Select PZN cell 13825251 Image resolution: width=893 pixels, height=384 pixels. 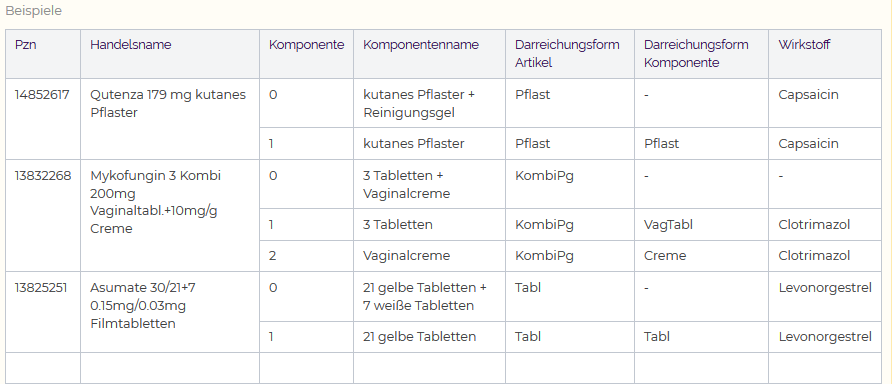(x=43, y=312)
